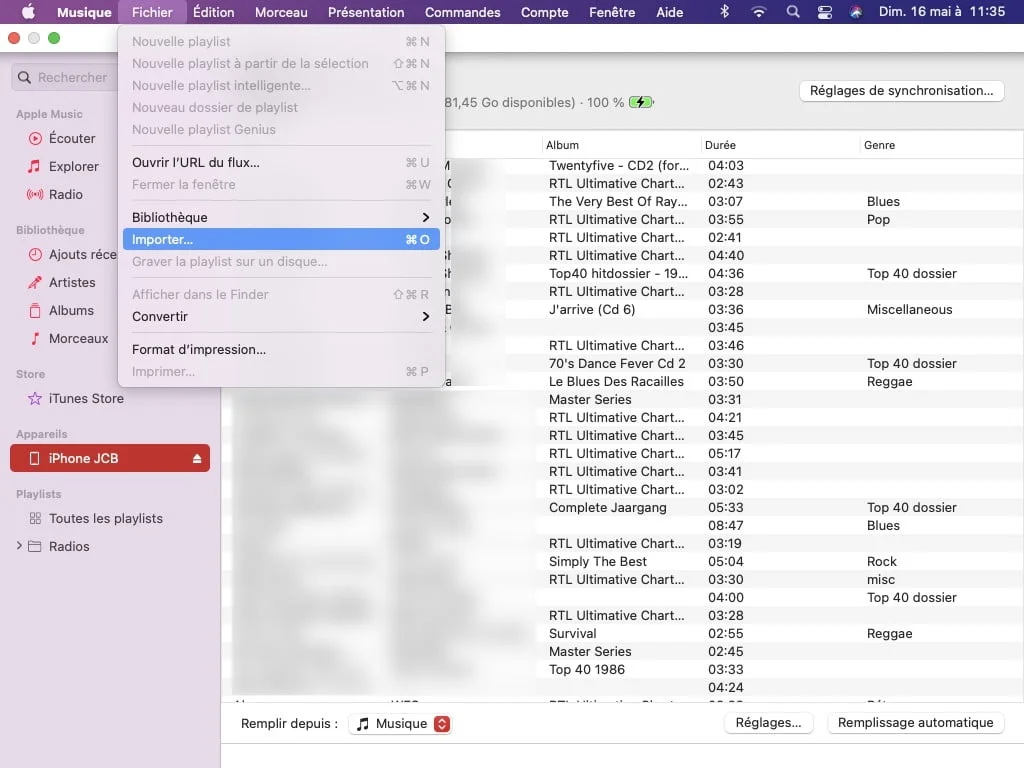Open the Musique application menu

point(84,12)
